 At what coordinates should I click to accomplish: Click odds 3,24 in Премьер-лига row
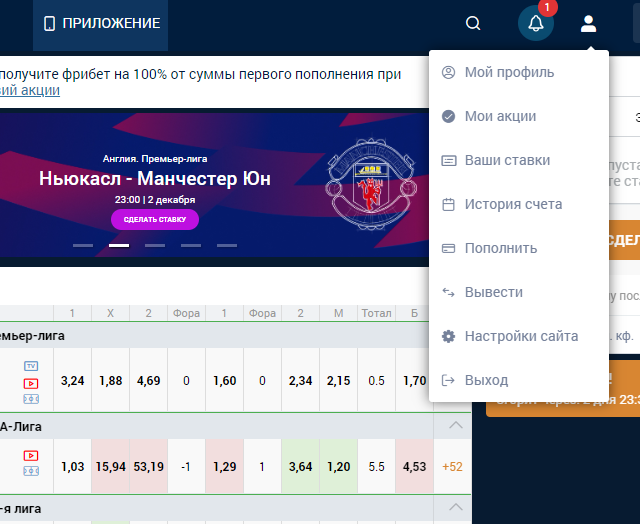click(72, 381)
